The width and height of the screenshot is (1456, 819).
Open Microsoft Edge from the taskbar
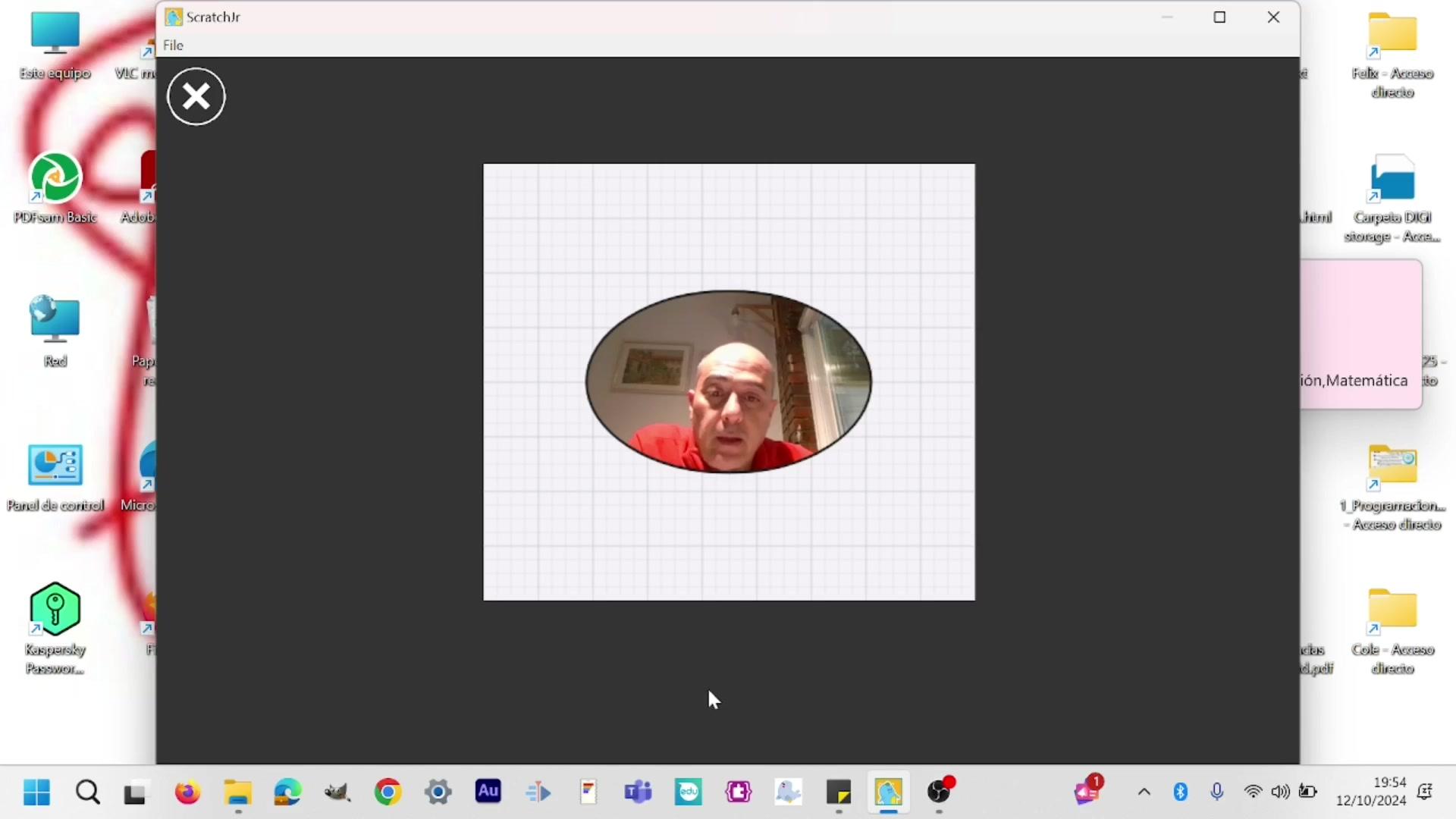click(287, 792)
